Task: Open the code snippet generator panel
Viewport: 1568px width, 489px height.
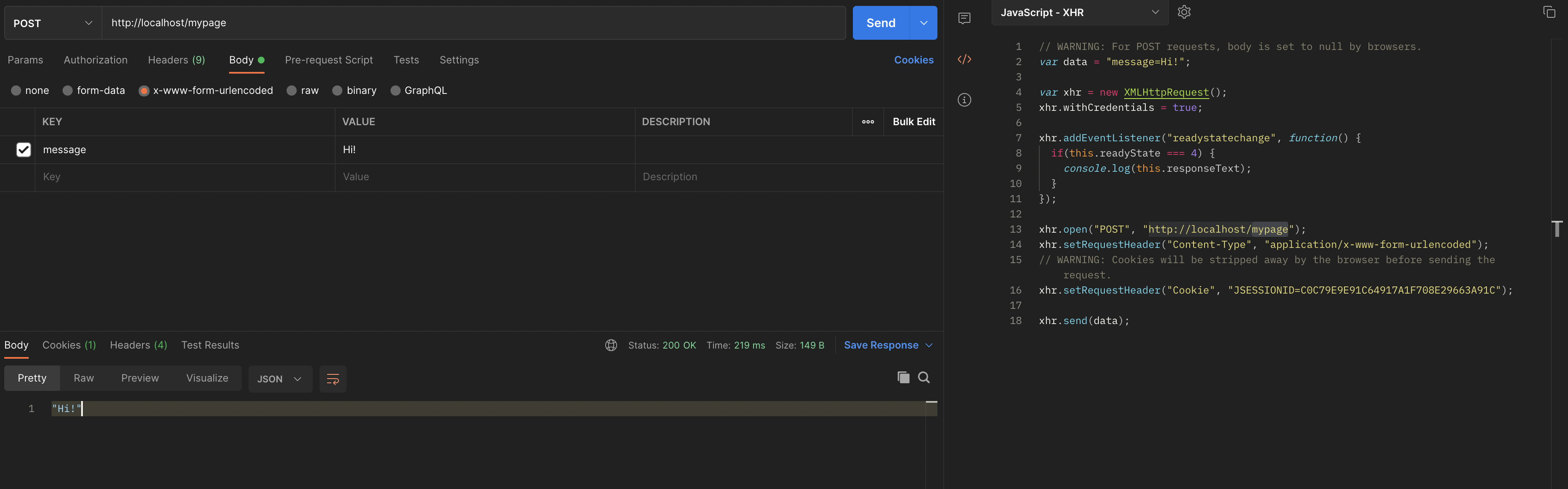Action: click(x=964, y=60)
